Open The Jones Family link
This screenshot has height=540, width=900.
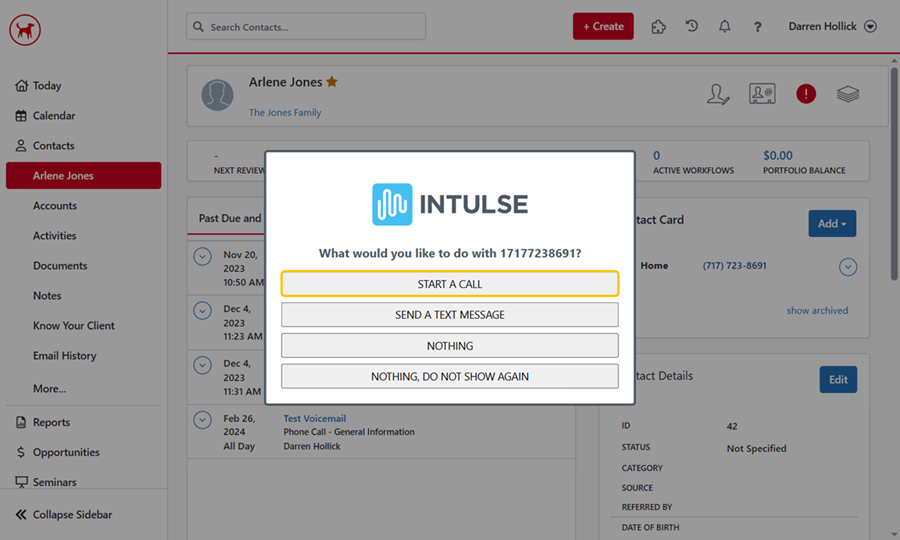coord(285,113)
